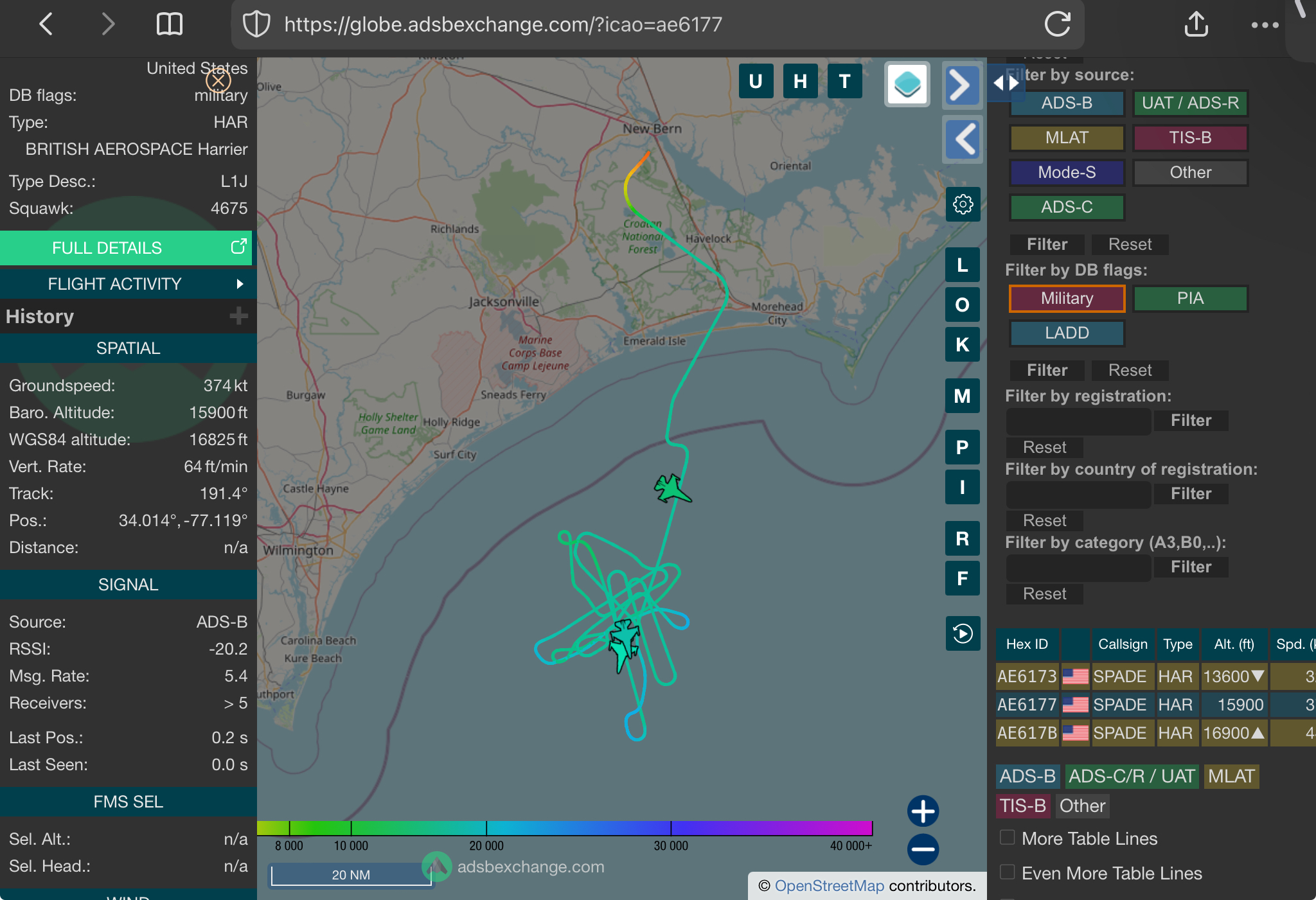Open map settings gear icon
This screenshot has height=900, width=1316.
963,204
